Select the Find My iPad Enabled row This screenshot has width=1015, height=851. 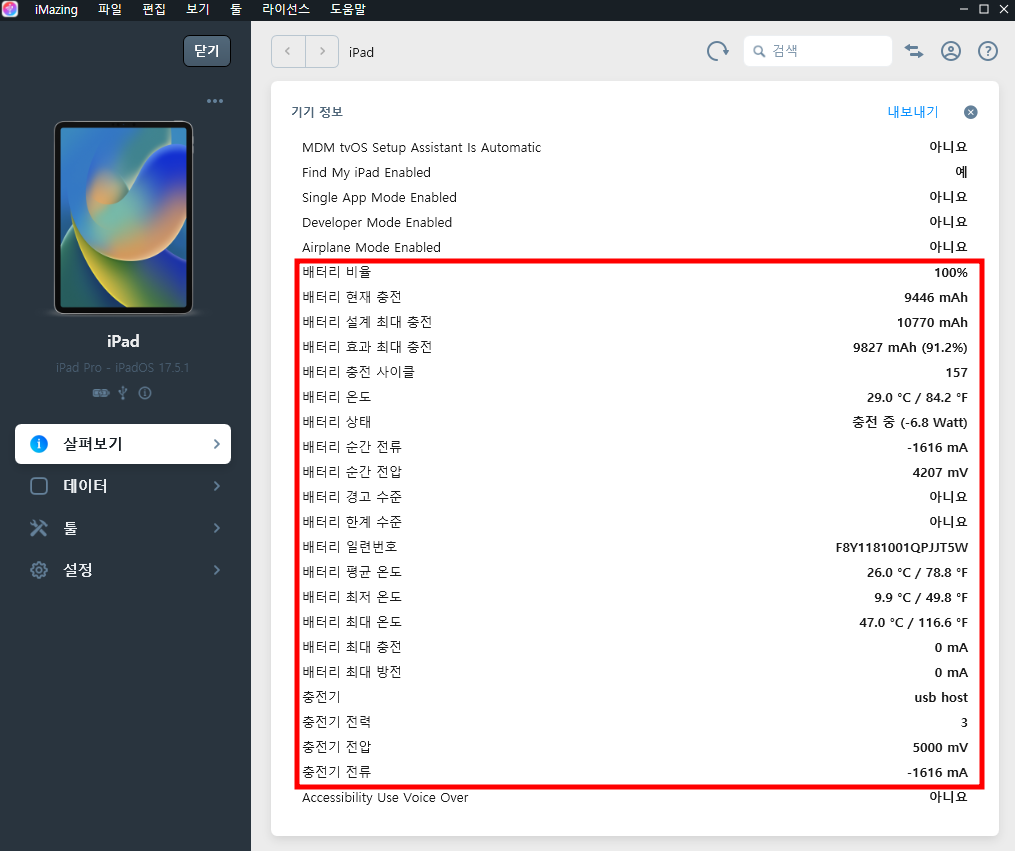click(634, 172)
